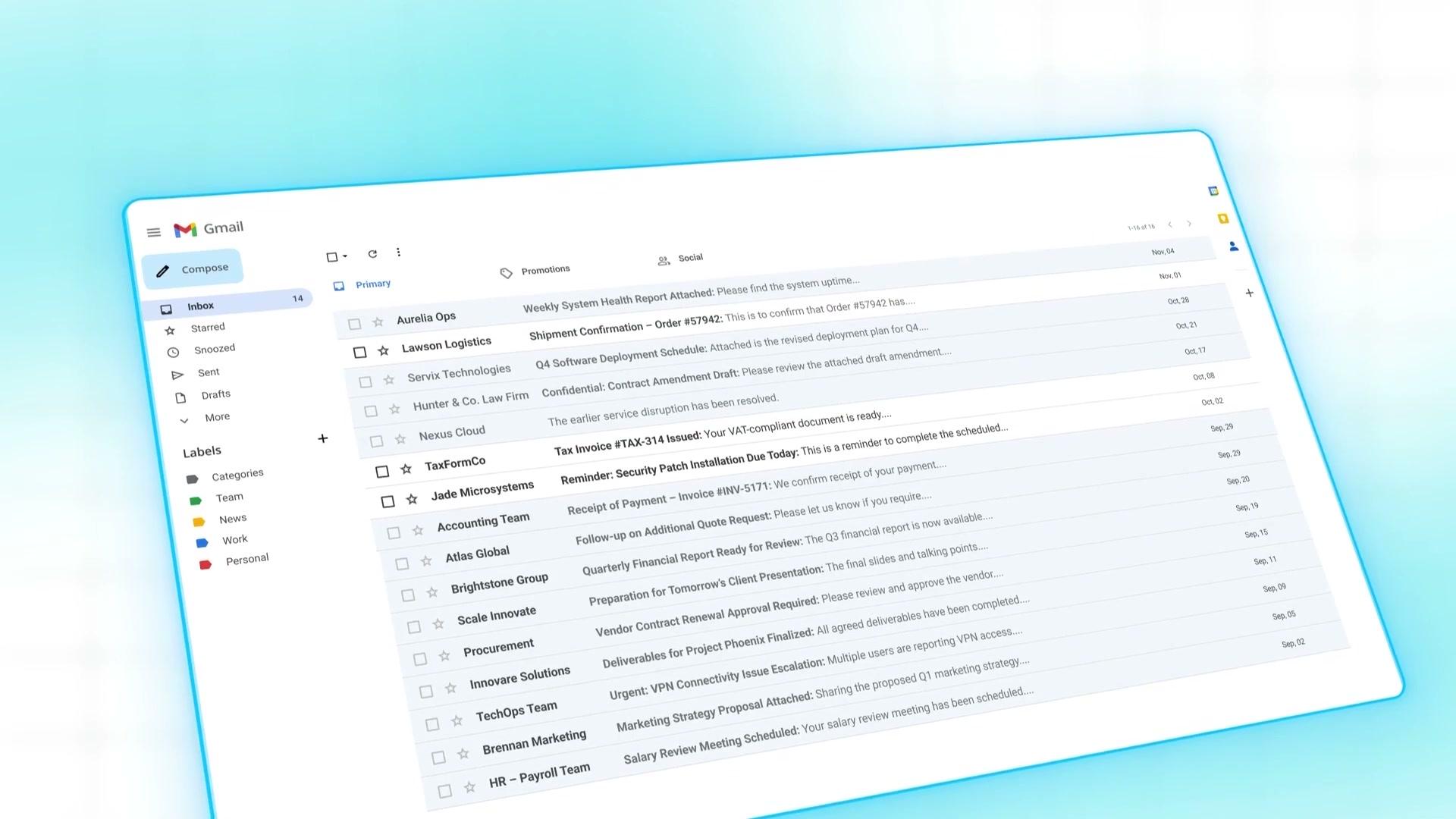The height and width of the screenshot is (819, 1456).
Task: Open the Sent folder
Action: pyautogui.click(x=196, y=373)
